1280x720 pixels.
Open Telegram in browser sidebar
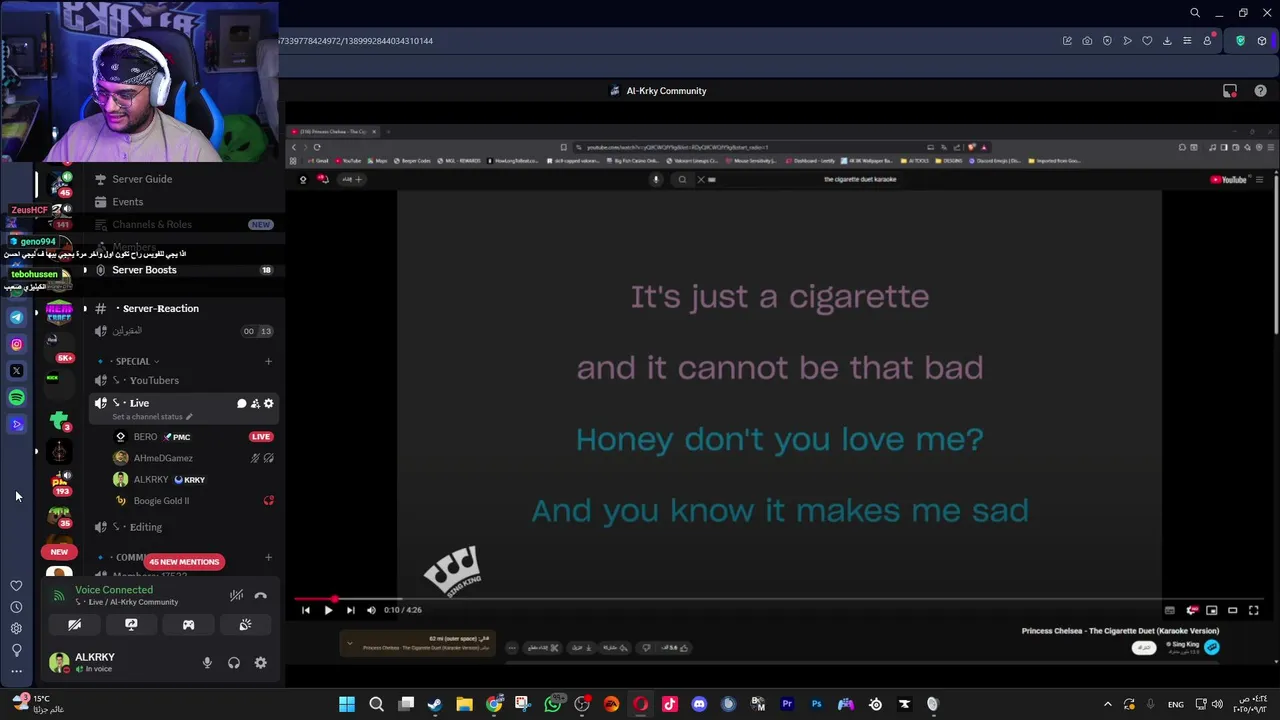(x=16, y=317)
